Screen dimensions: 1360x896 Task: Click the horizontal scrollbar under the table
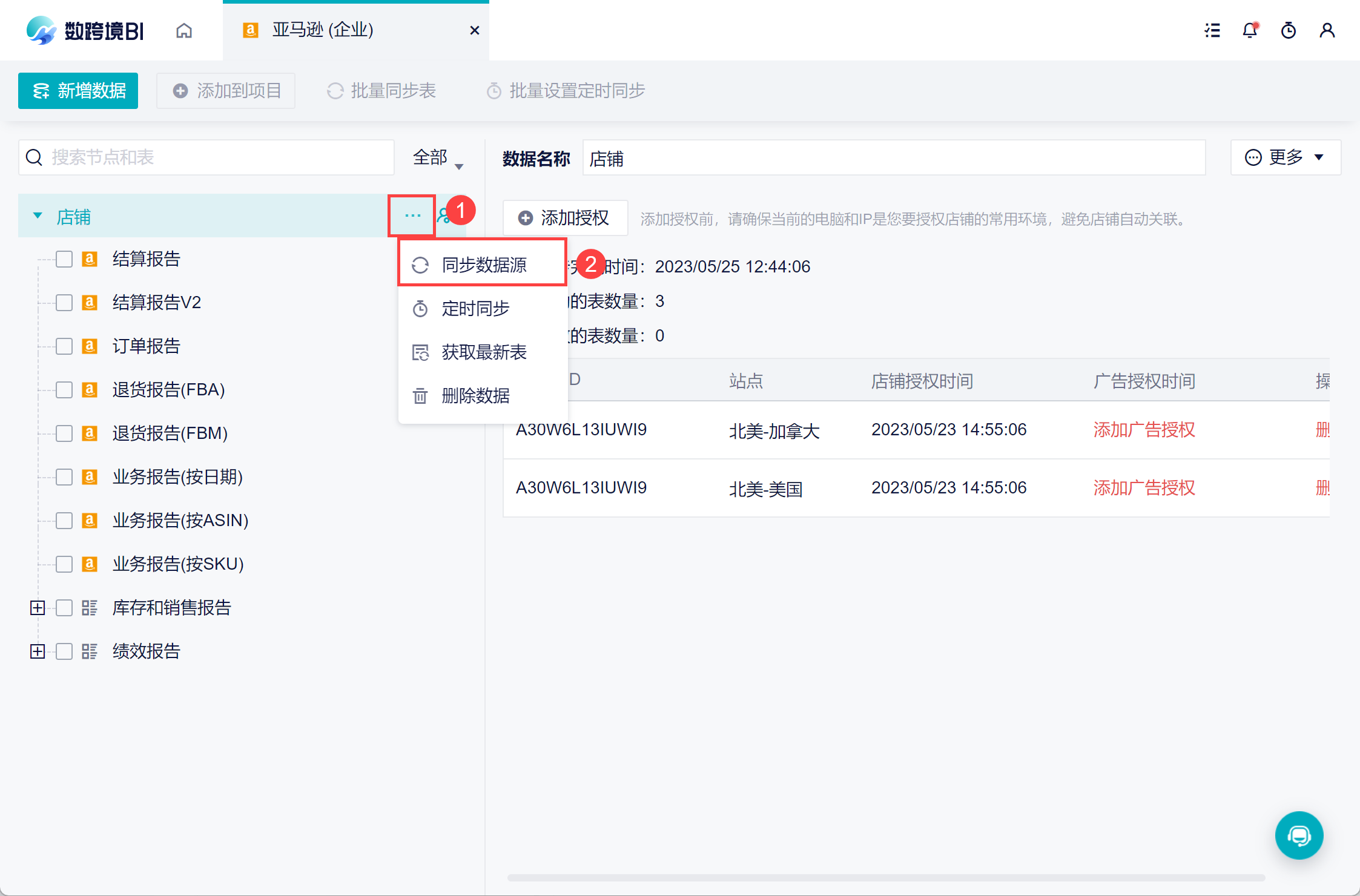886,877
